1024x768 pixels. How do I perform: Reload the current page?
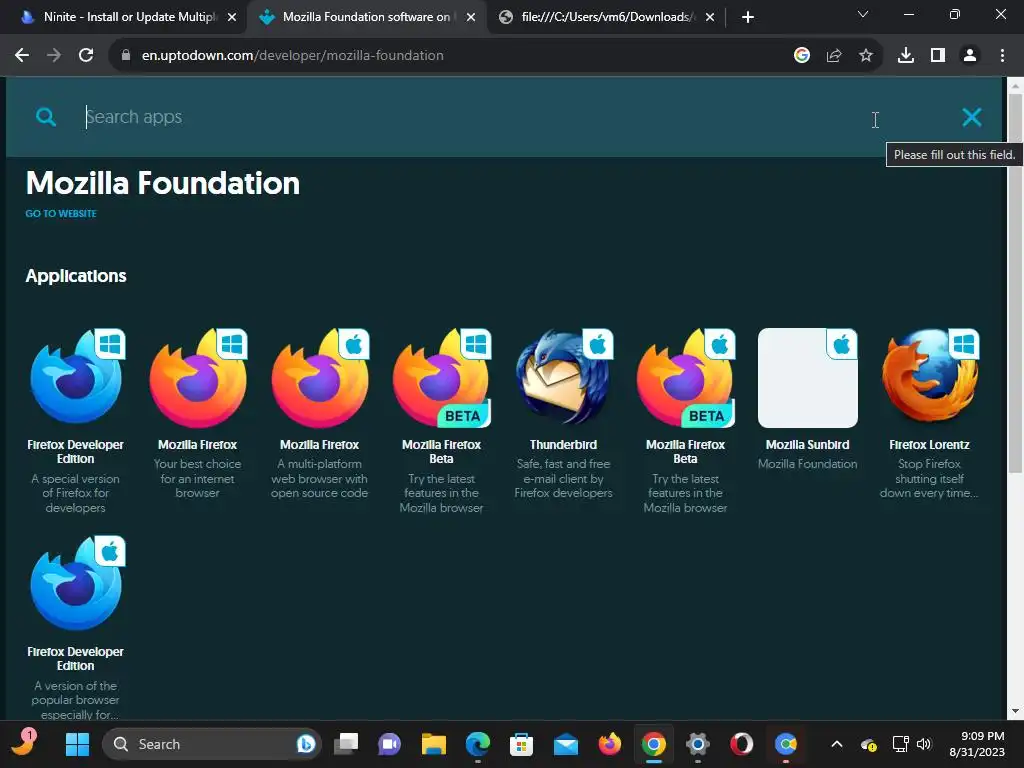pos(86,56)
